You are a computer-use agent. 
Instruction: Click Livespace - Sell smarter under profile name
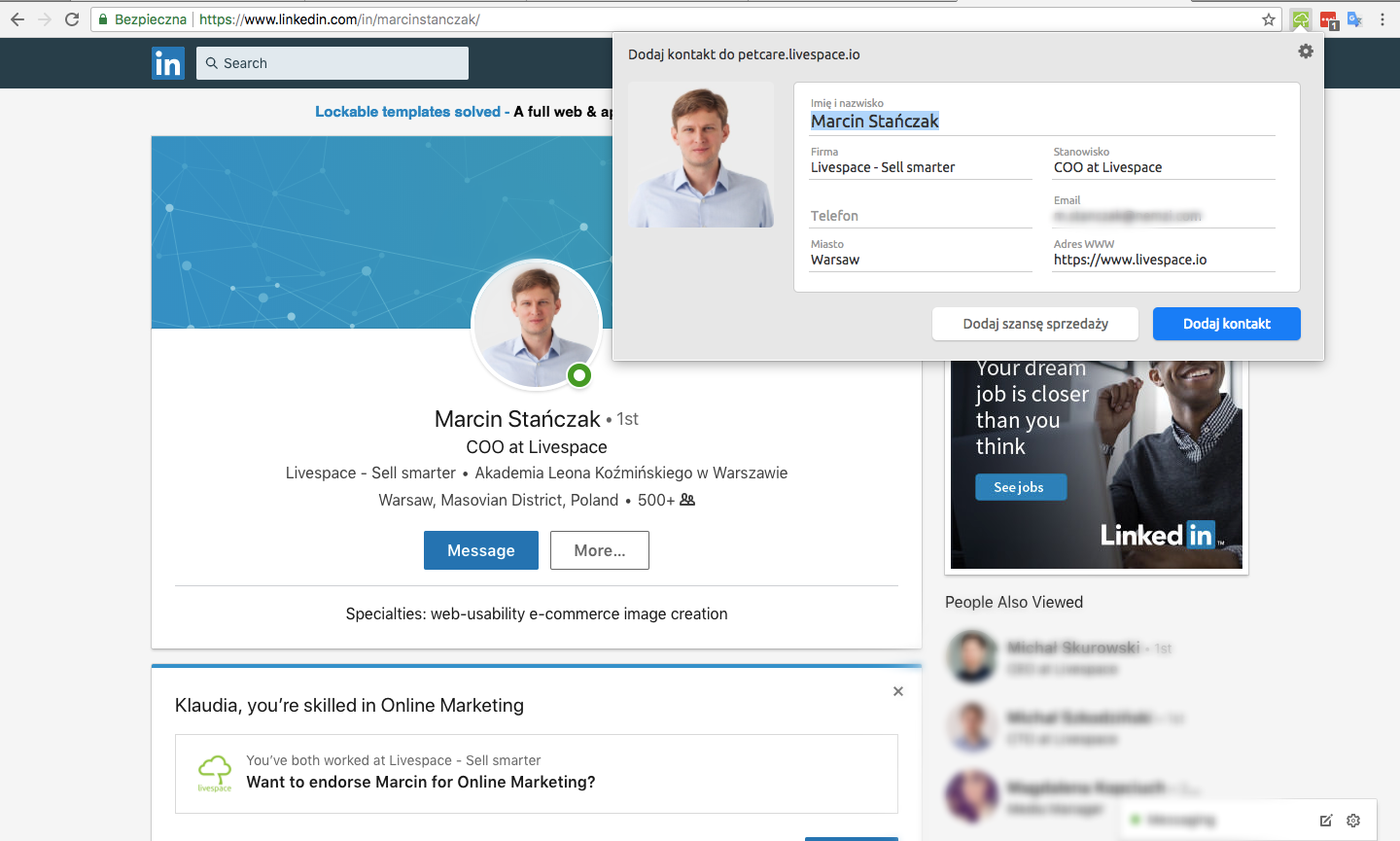pyautogui.click(x=370, y=473)
